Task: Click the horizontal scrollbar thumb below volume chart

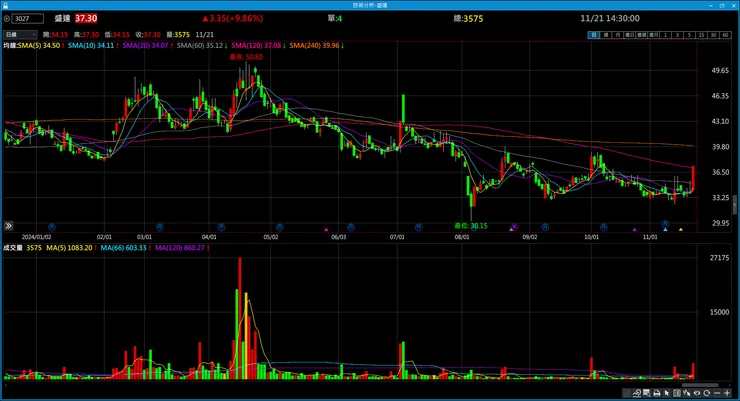Action: (x=700, y=385)
